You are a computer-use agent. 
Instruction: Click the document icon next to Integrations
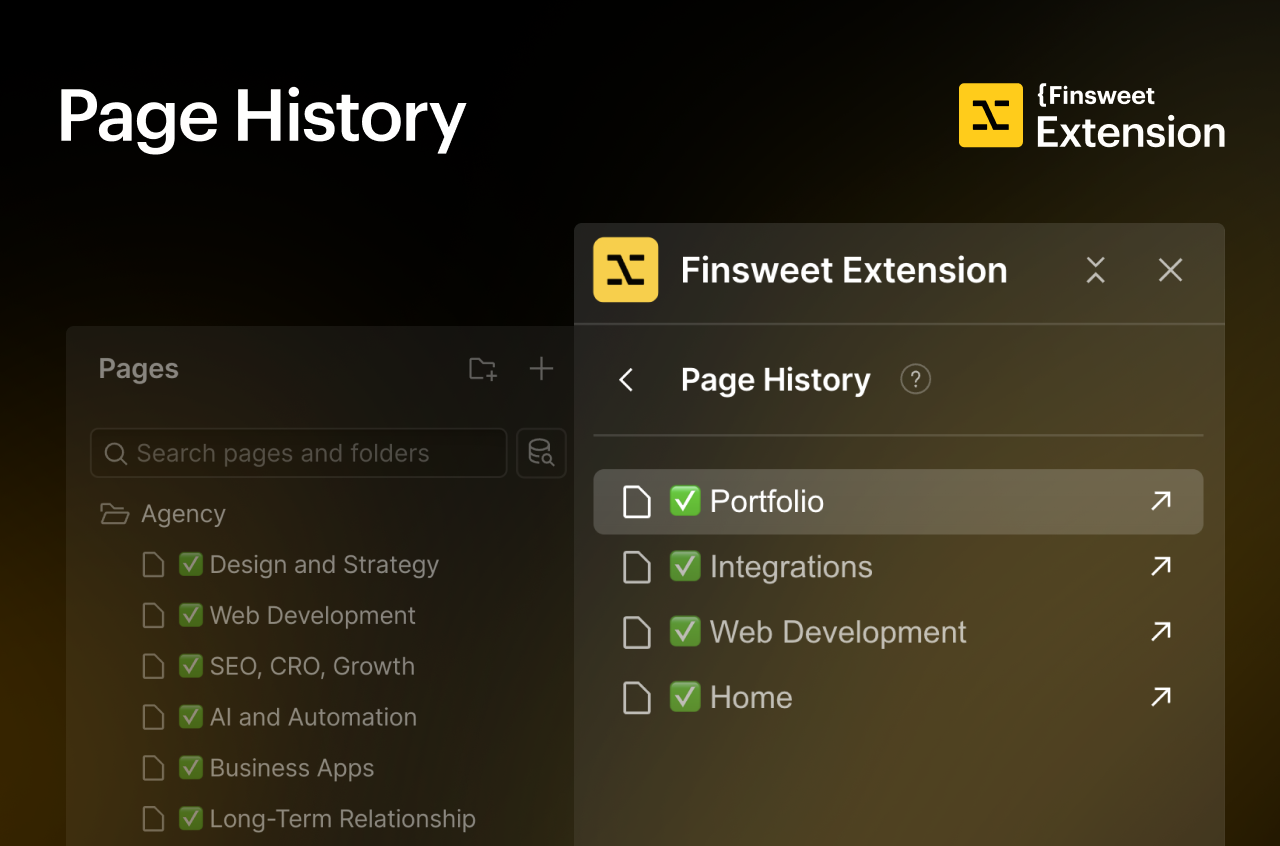pyautogui.click(x=637, y=566)
